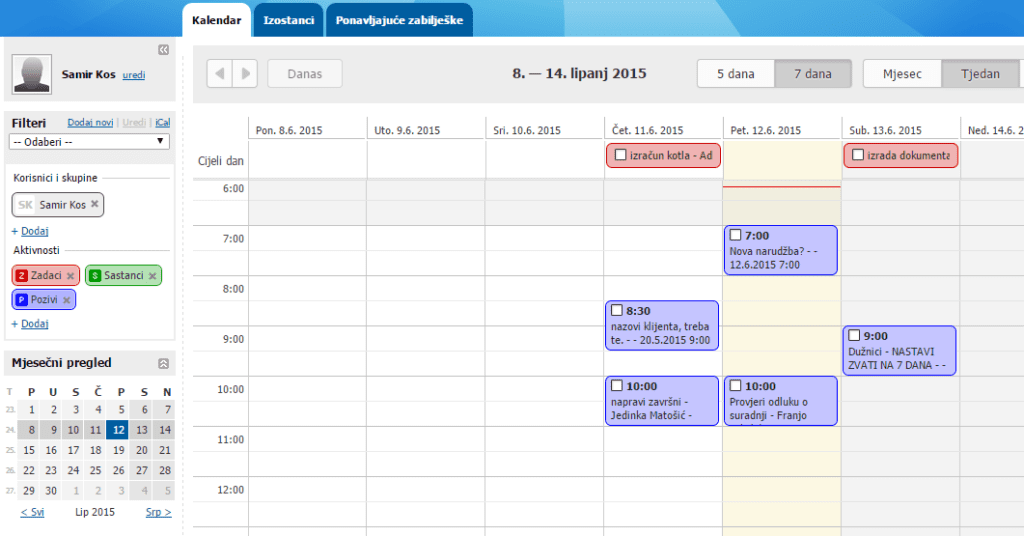Switch to Izostanci tab
The height and width of the screenshot is (536, 1024).
click(x=288, y=20)
